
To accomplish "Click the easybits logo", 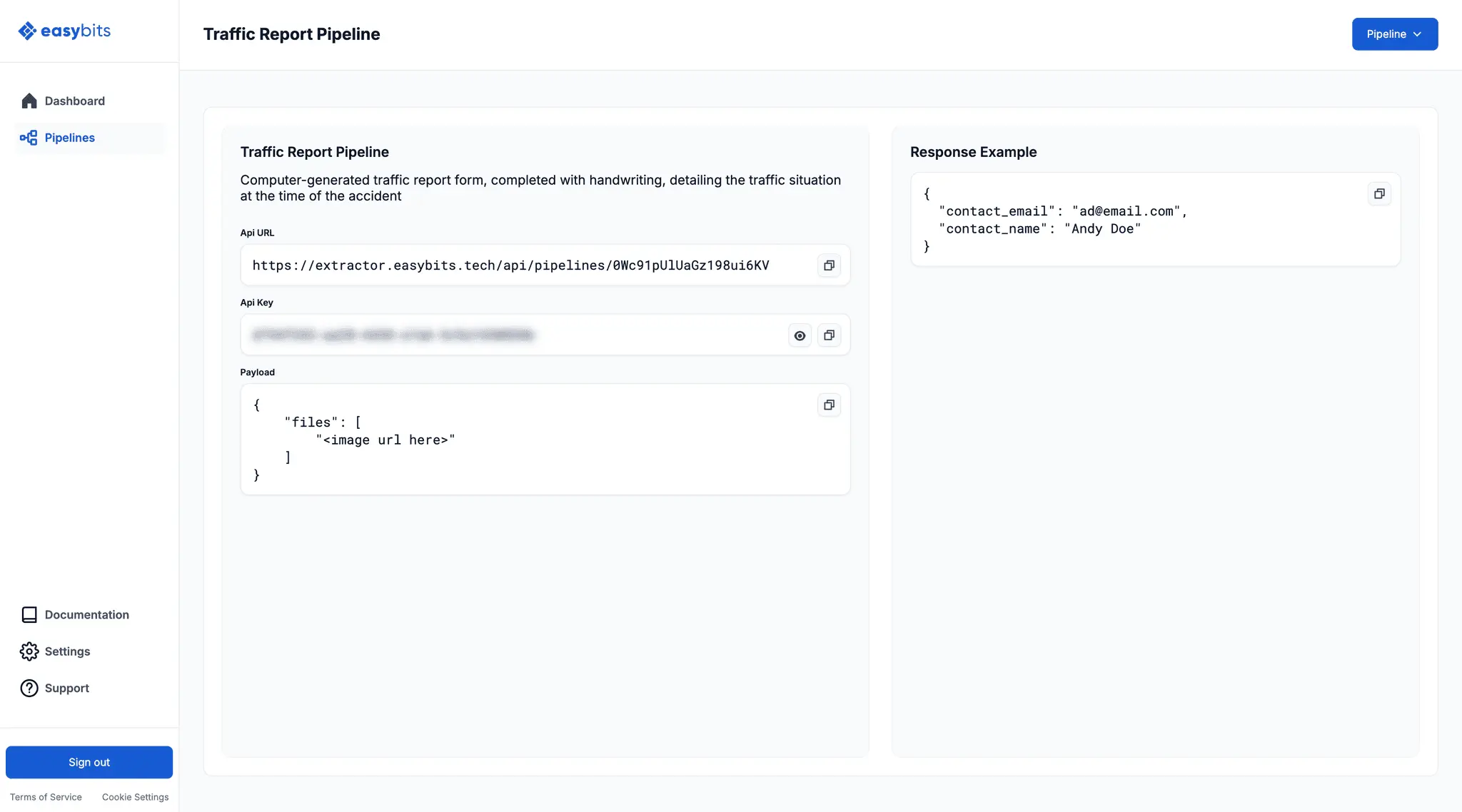I will pyautogui.click(x=64, y=31).
